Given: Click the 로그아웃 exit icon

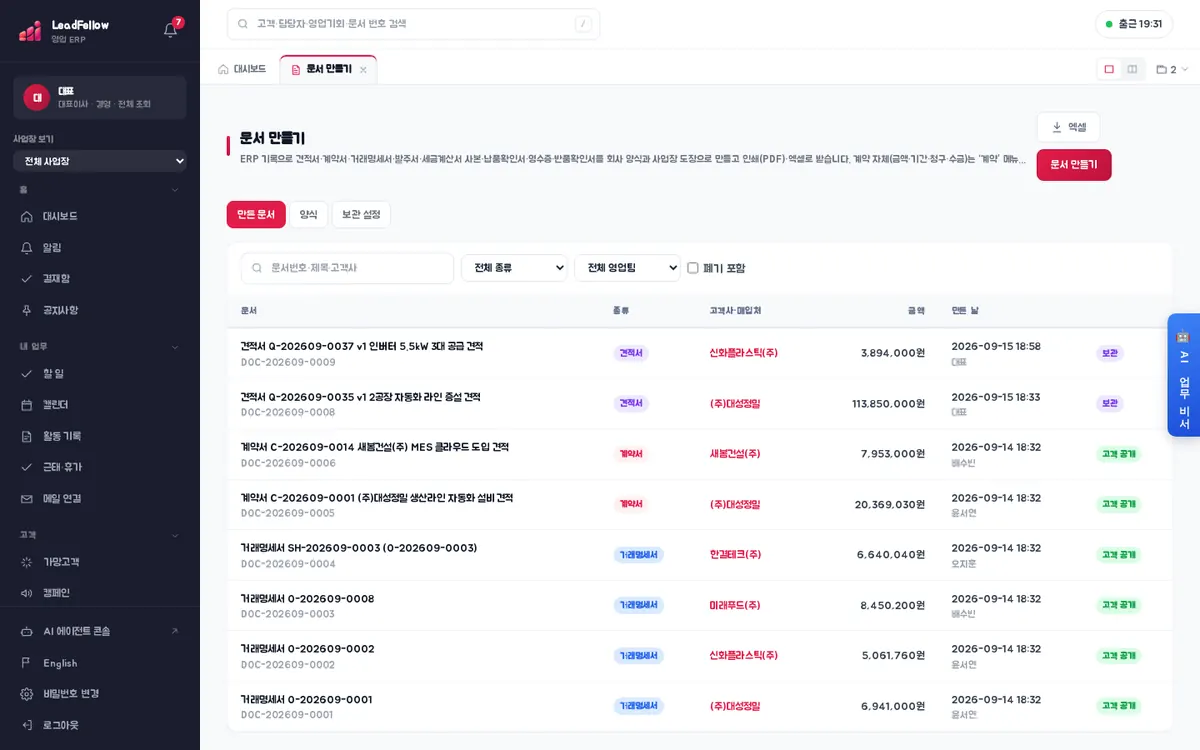Looking at the screenshot, I should pos(27,724).
